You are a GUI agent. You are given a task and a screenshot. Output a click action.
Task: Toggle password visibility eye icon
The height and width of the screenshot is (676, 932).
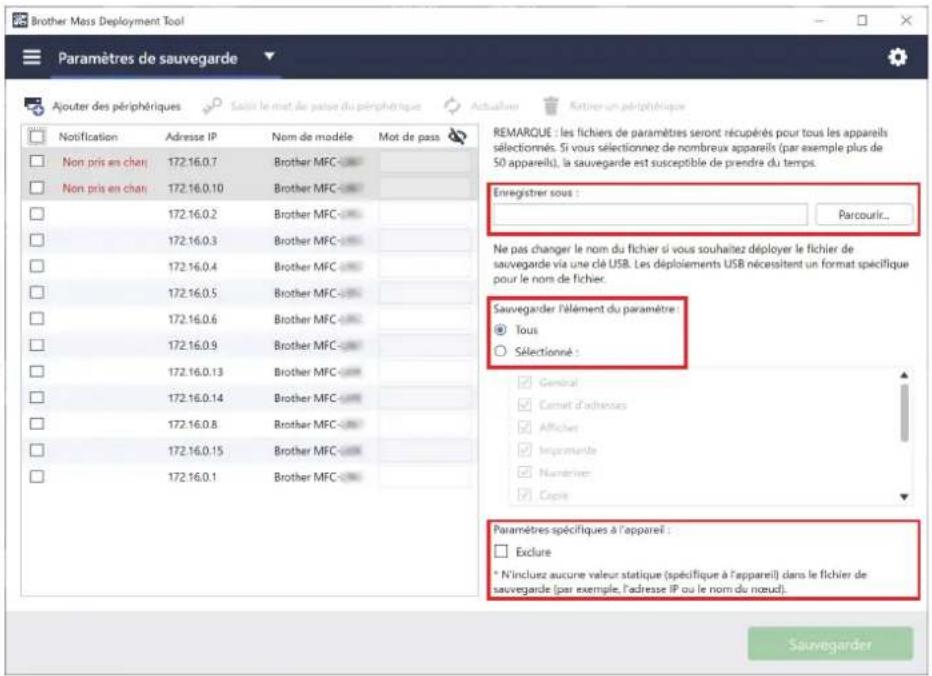[x=457, y=136]
